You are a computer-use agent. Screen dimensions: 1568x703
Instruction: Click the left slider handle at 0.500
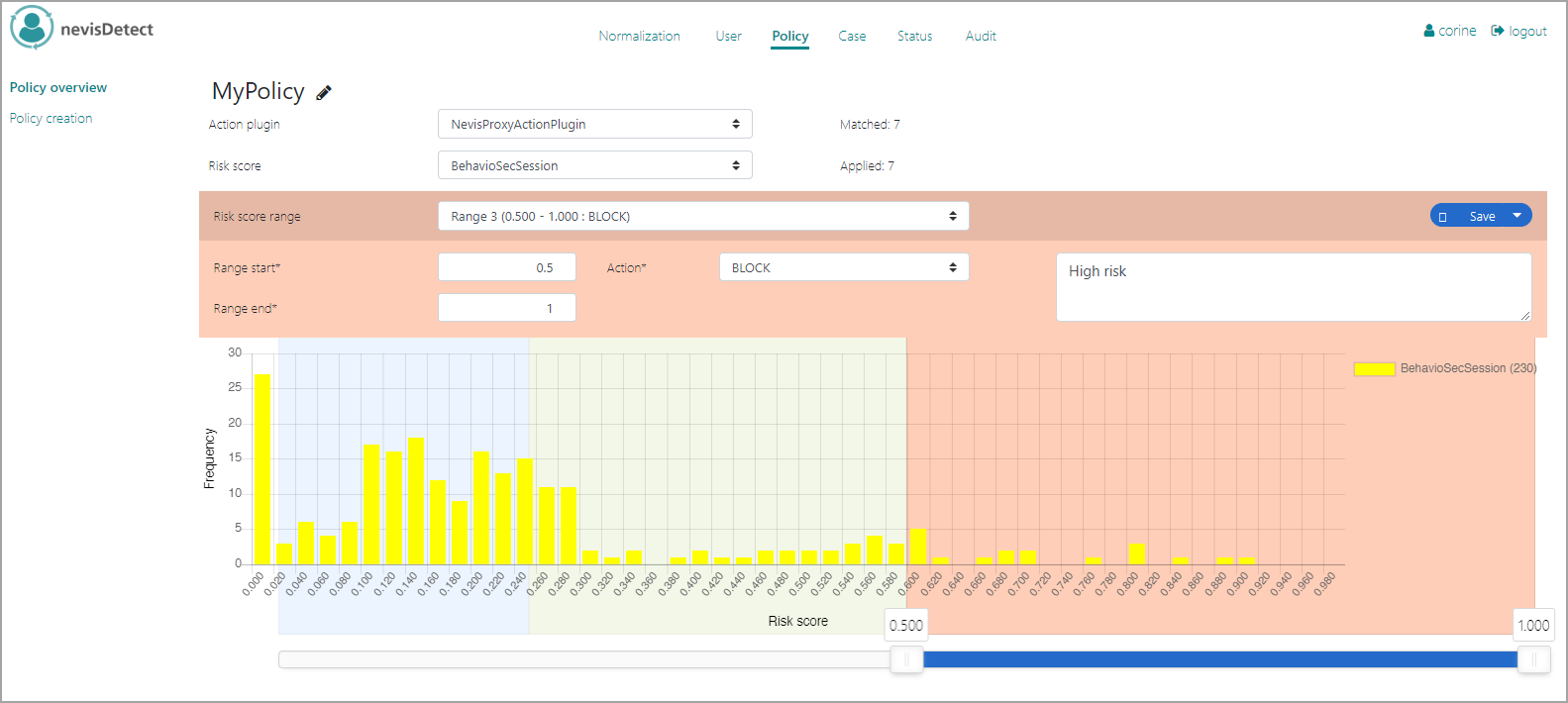(906, 659)
